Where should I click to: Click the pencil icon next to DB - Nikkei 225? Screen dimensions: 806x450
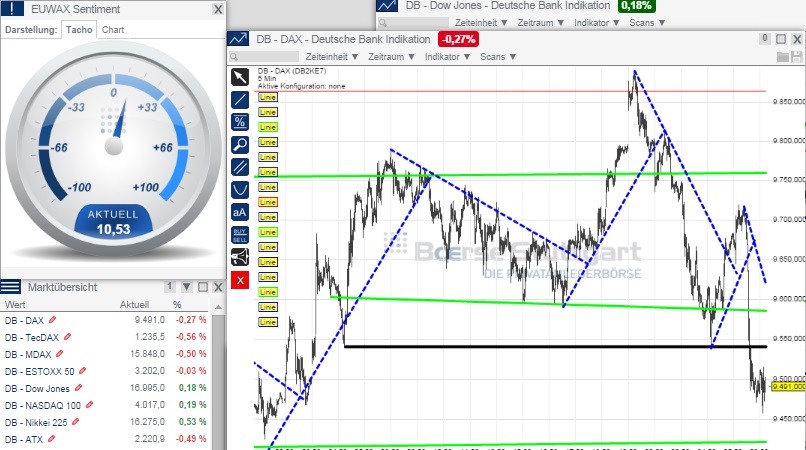pyautogui.click(x=76, y=422)
